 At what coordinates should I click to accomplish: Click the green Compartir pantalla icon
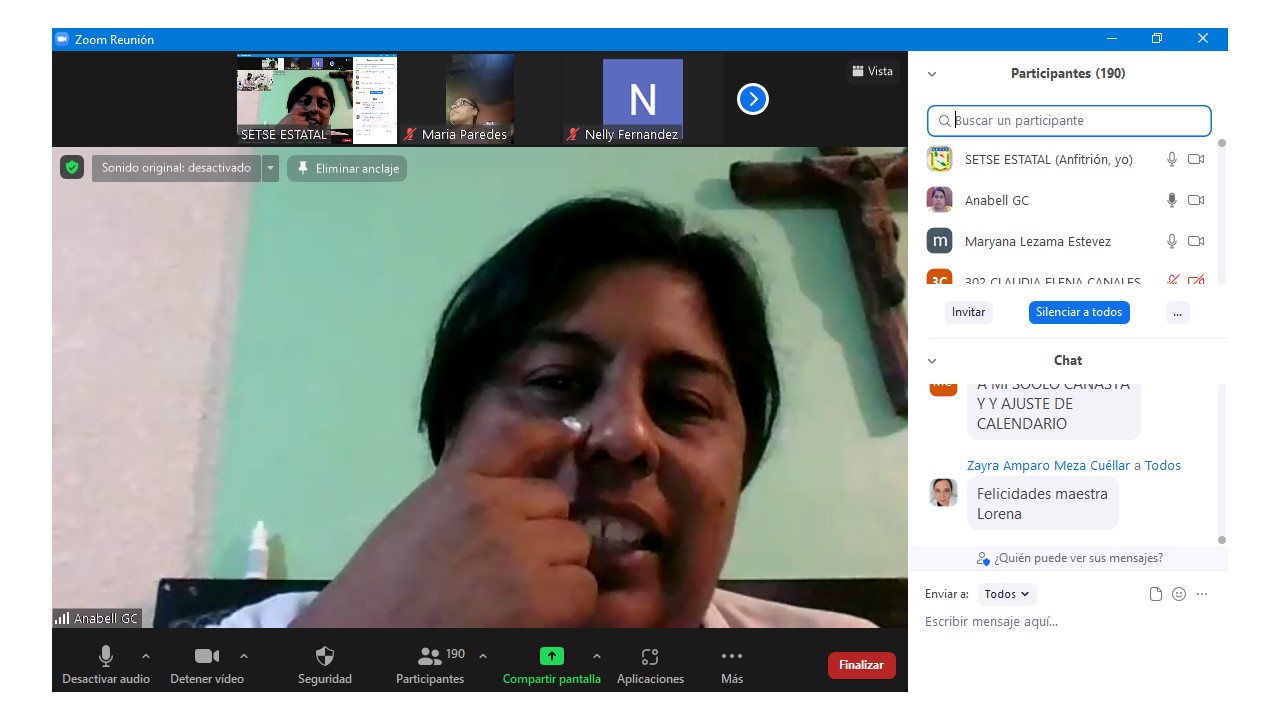[x=552, y=656]
